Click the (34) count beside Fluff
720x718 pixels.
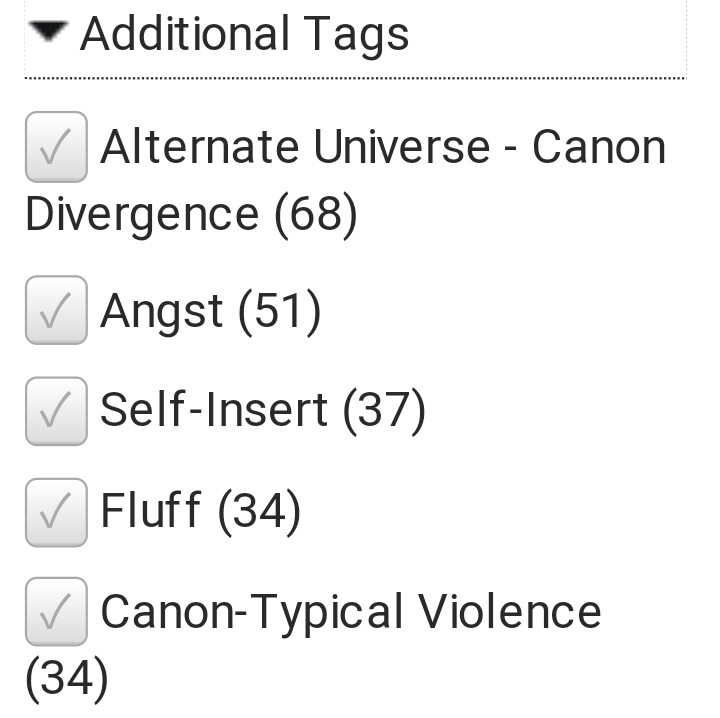259,511
